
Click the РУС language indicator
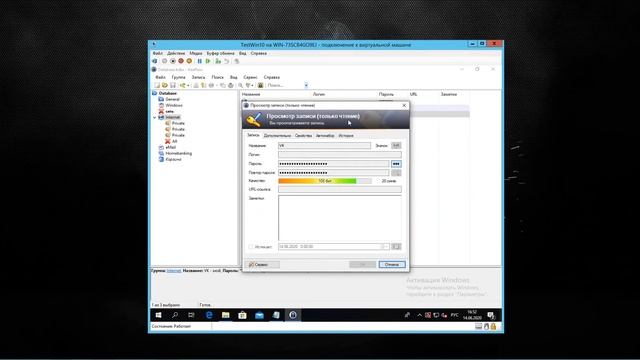click(x=454, y=315)
